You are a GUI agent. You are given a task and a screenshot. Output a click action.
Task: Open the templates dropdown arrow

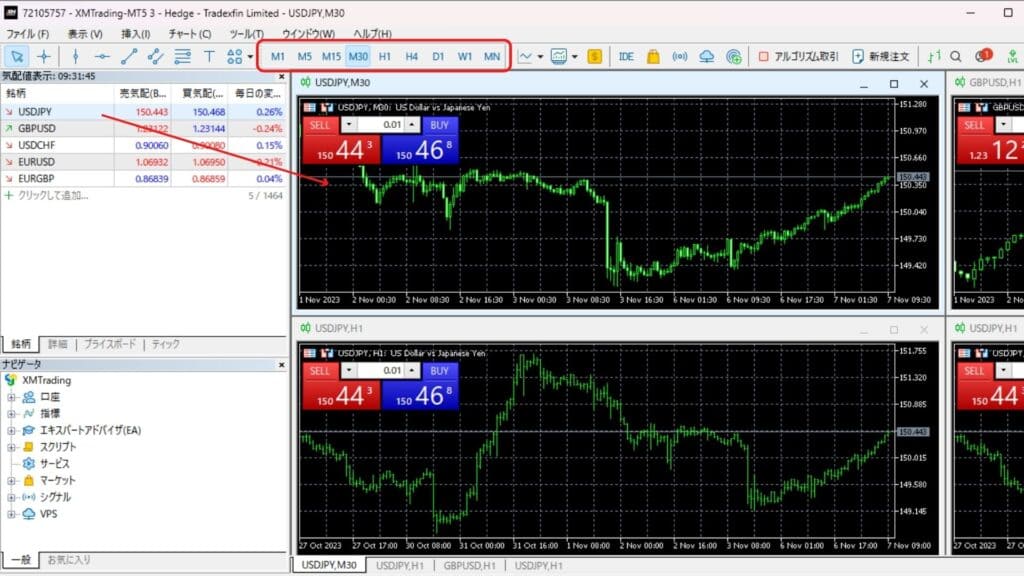pos(575,57)
